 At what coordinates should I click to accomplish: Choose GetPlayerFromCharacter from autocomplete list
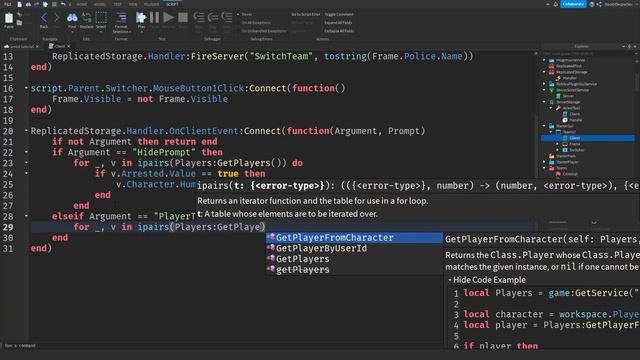(x=354, y=238)
